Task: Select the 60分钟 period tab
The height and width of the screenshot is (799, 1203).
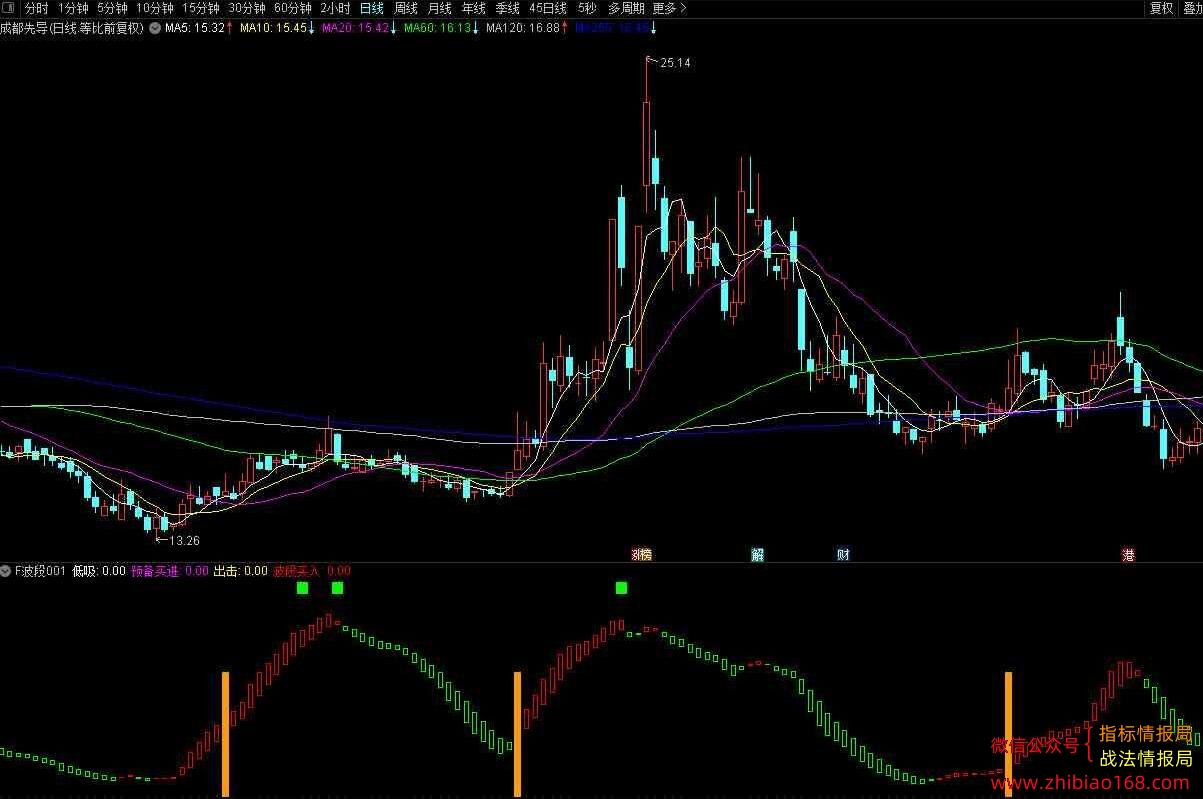Action: coord(293,8)
